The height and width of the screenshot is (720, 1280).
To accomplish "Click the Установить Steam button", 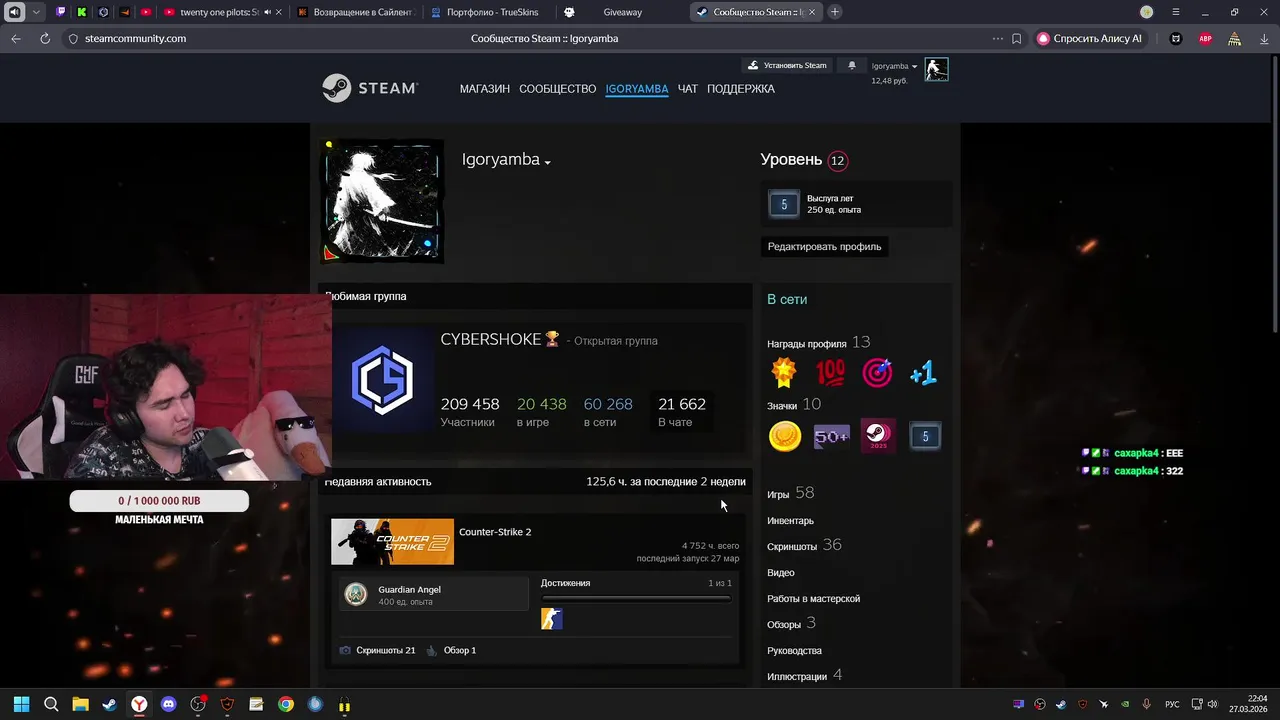I will (787, 65).
